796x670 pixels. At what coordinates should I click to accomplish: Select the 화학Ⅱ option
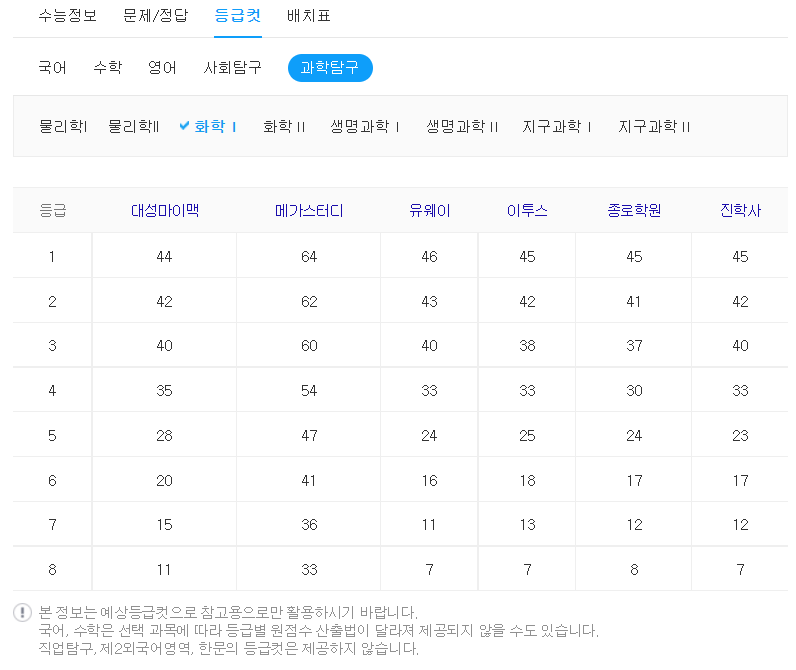point(284,126)
